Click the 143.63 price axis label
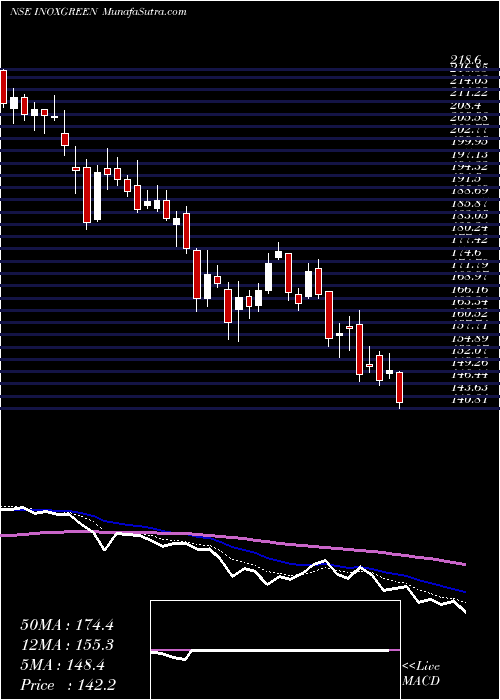The height and width of the screenshot is (700, 500). click(x=469, y=388)
